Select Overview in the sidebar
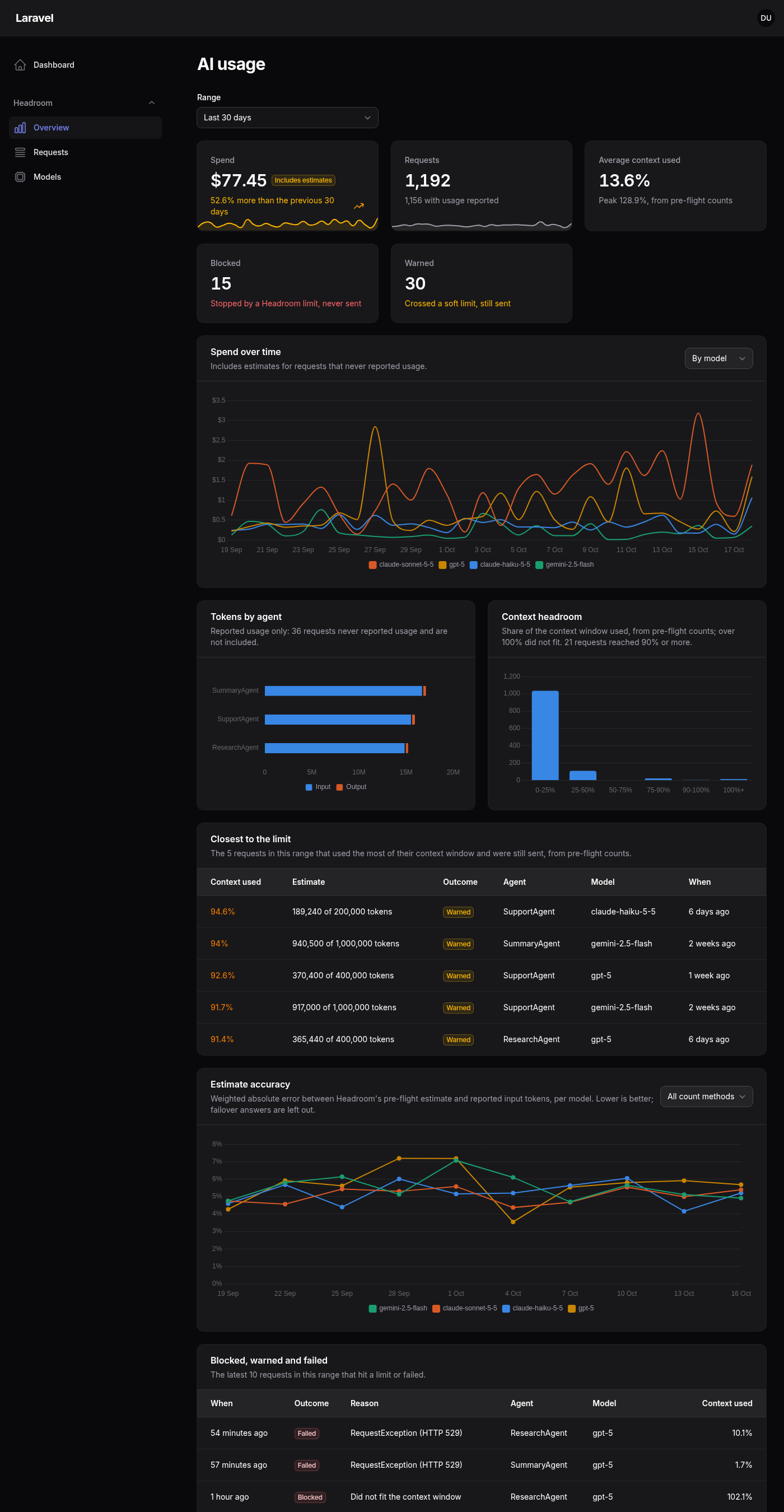 tap(85, 128)
